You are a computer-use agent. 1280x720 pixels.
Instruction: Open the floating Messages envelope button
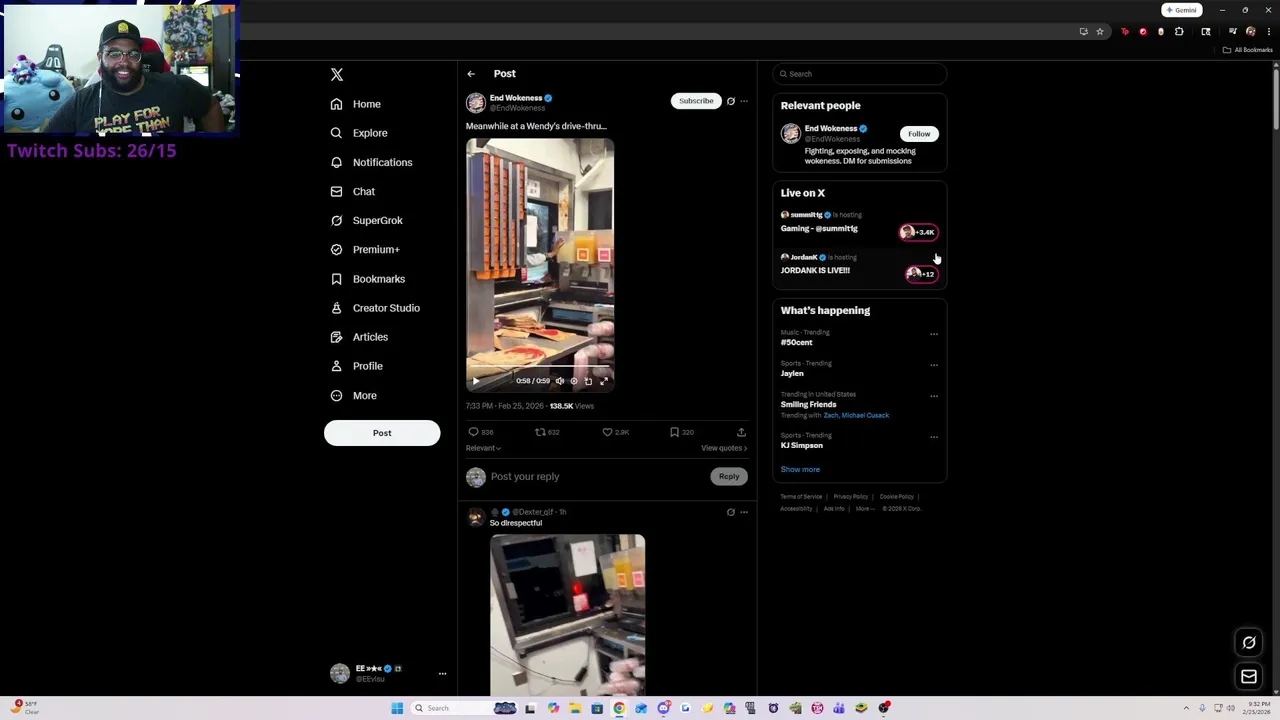(1249, 677)
